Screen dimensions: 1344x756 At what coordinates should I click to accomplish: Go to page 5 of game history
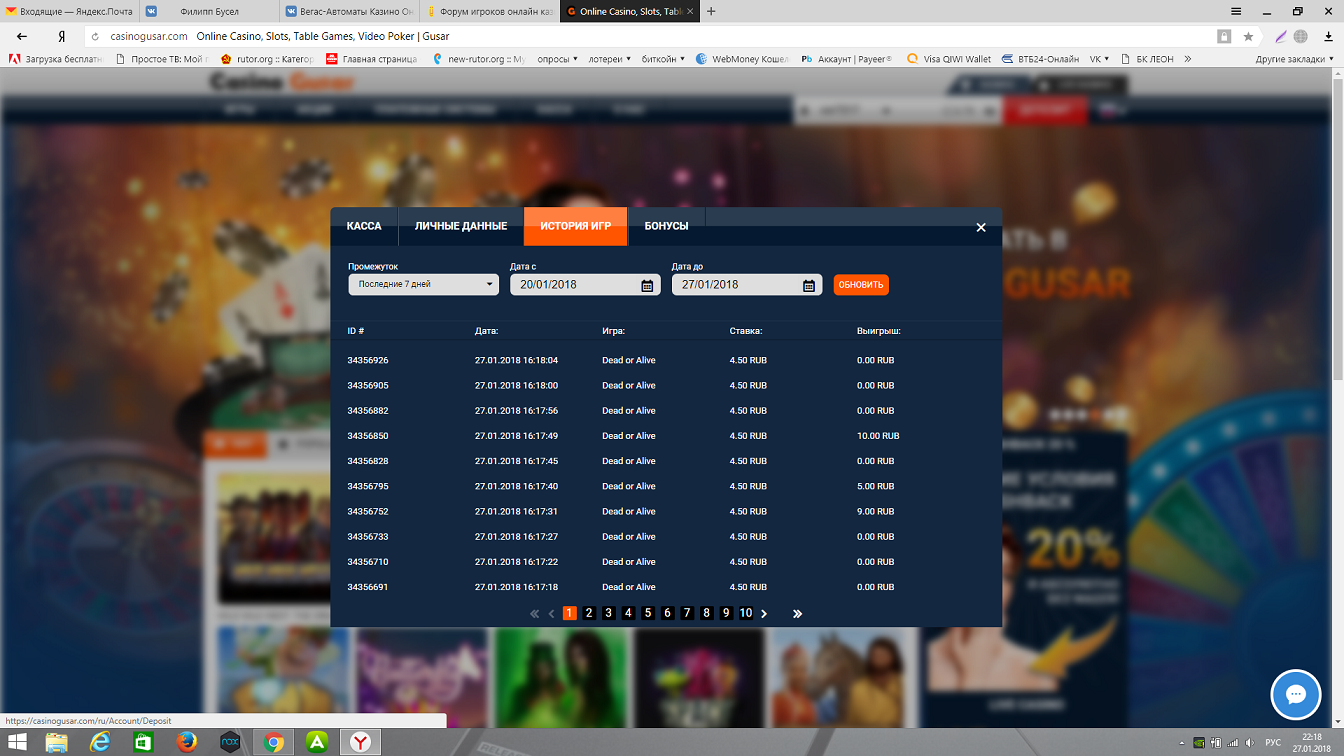[648, 613]
